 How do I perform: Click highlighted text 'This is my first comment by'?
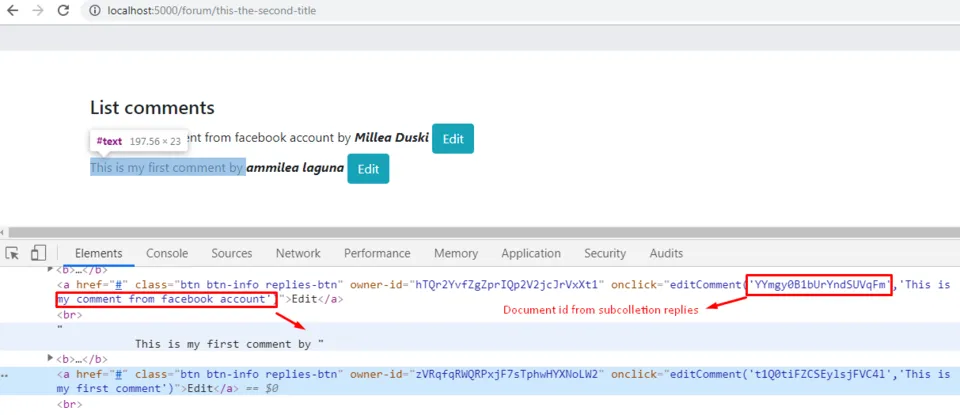click(x=167, y=168)
